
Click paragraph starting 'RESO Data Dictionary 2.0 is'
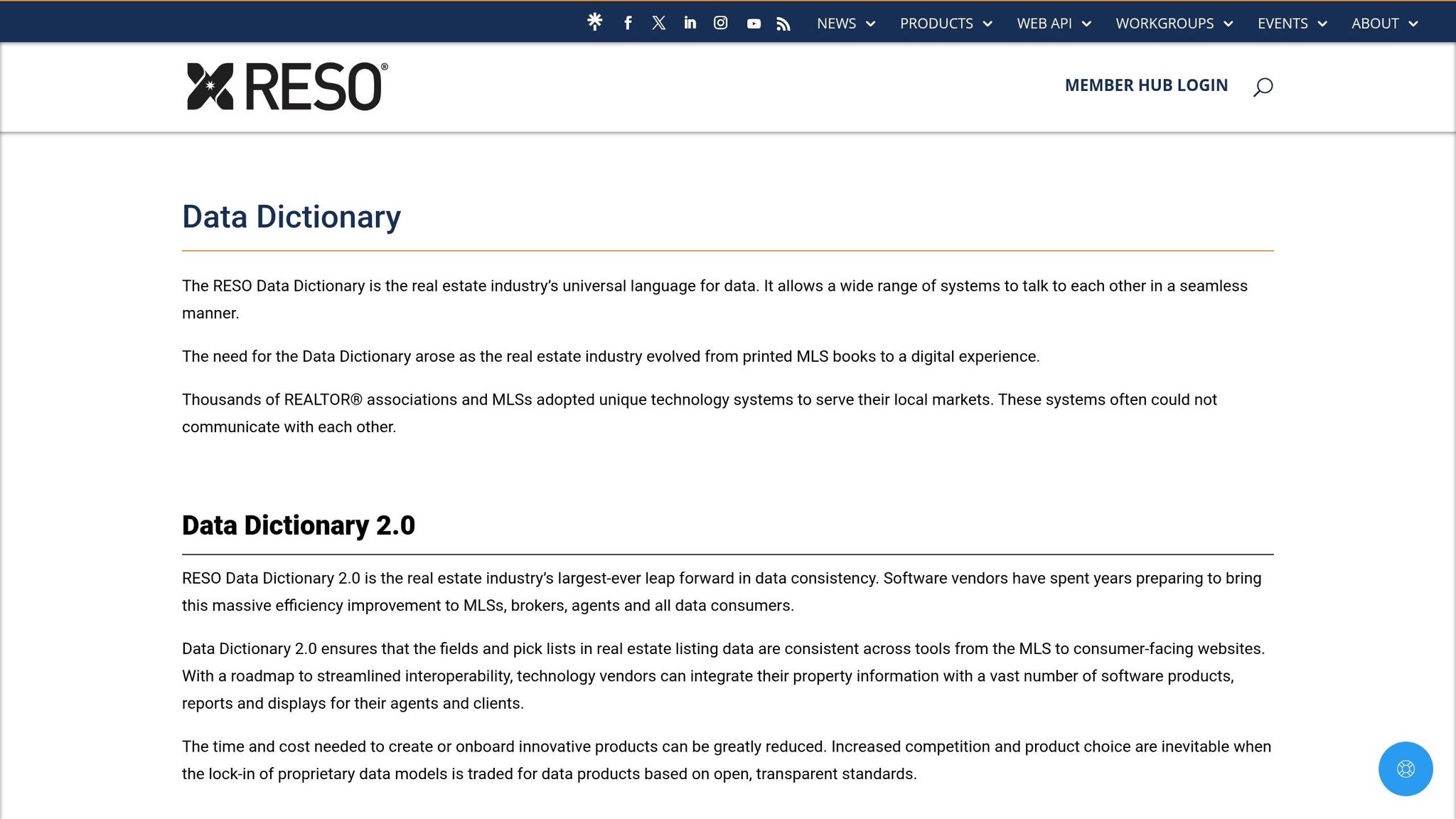[722, 591]
